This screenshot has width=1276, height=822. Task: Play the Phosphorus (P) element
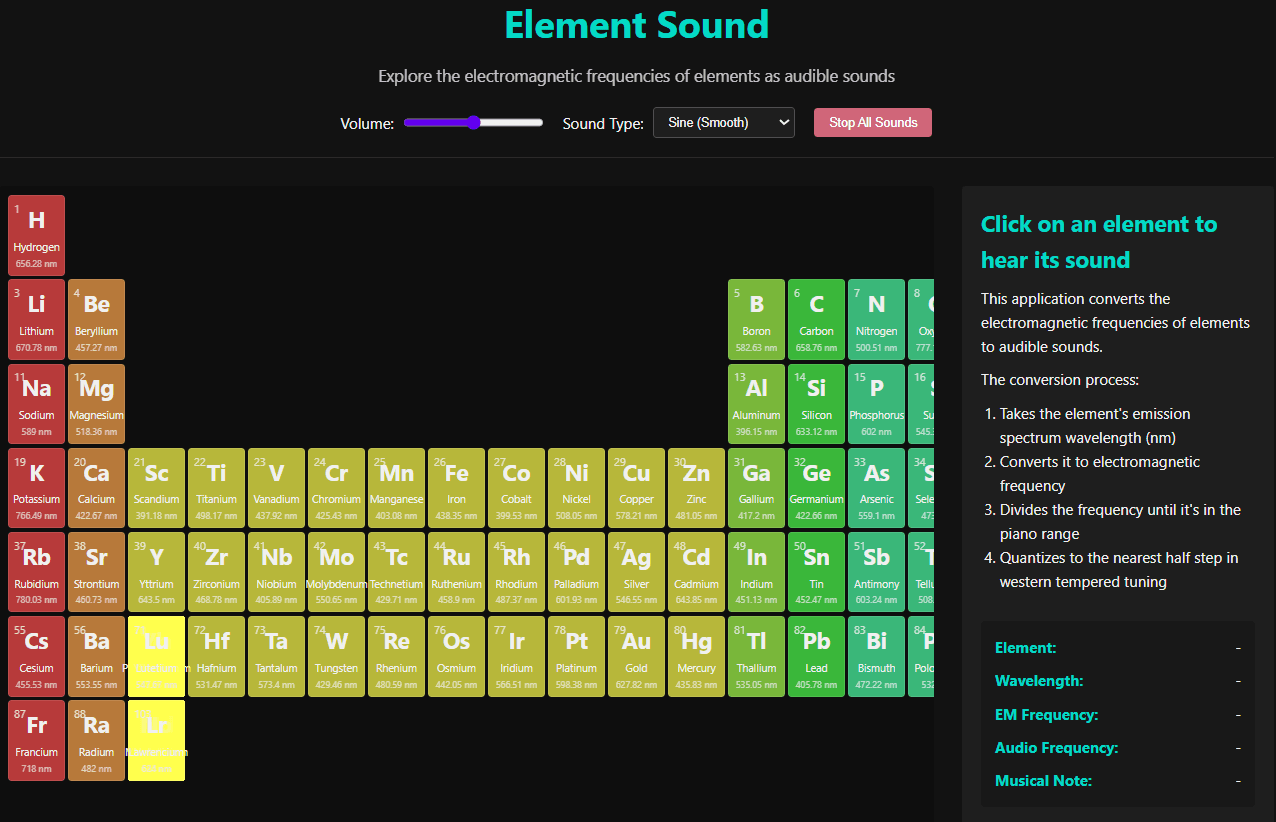click(x=876, y=403)
